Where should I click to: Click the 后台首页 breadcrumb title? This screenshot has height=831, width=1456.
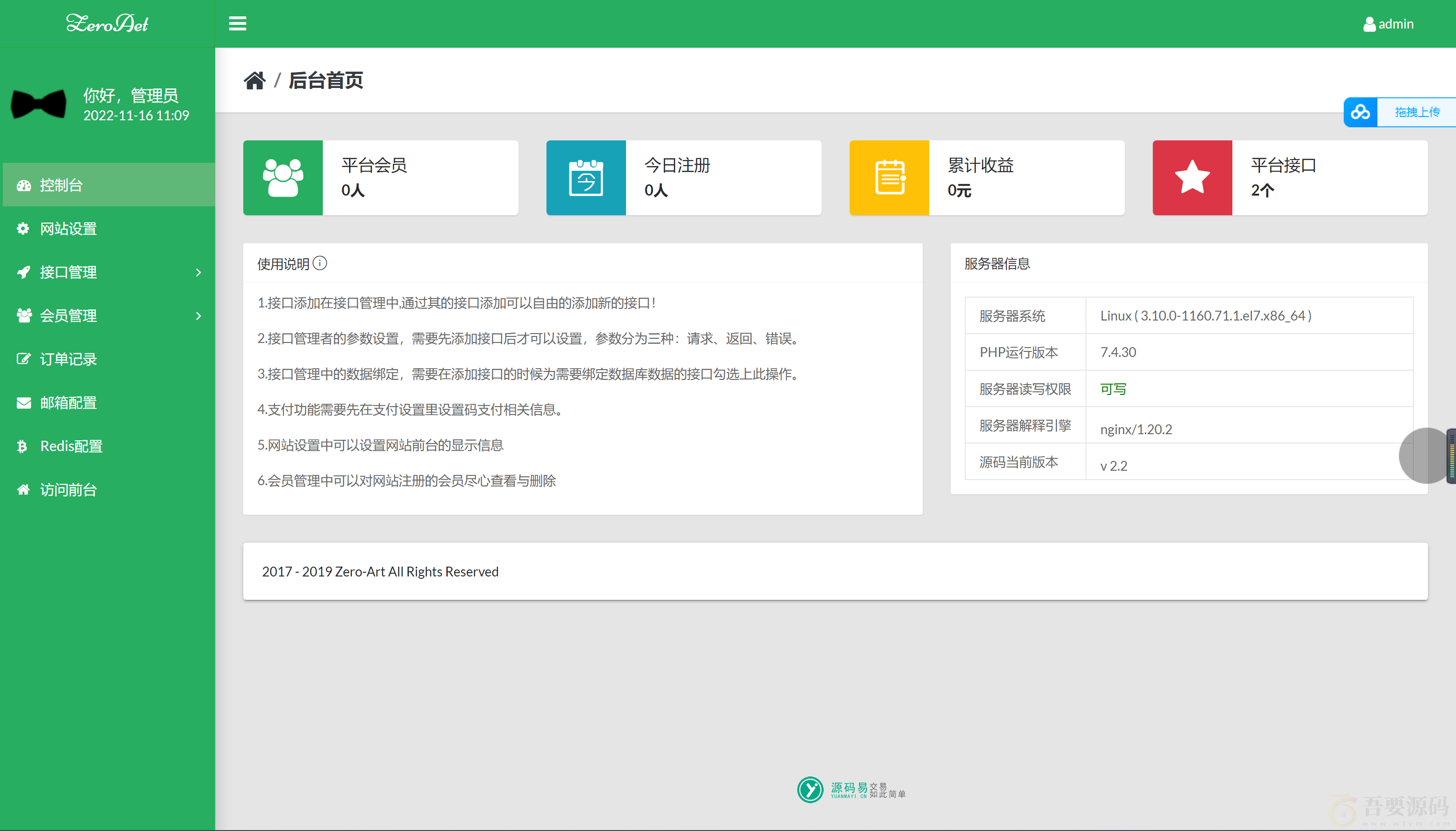click(x=326, y=80)
